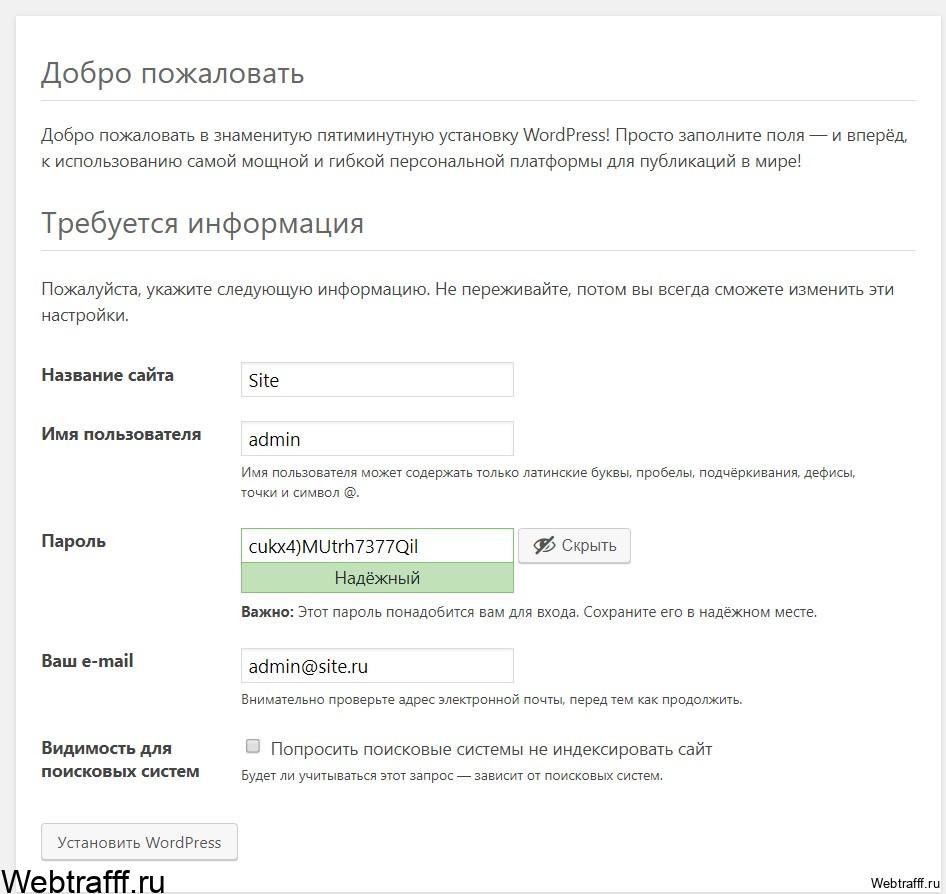
Task: Click the email field with admin@site.ru
Action: (377, 665)
